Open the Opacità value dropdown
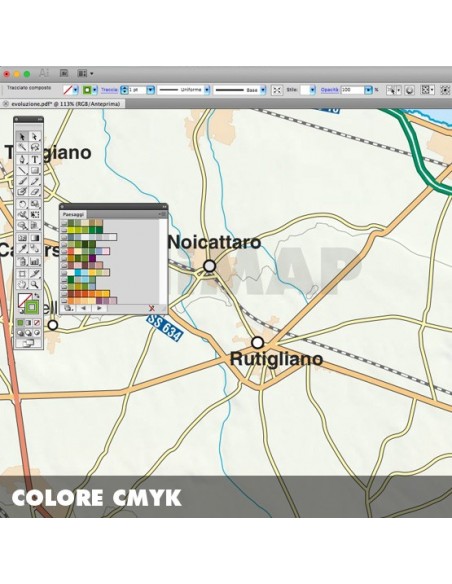 (368, 90)
